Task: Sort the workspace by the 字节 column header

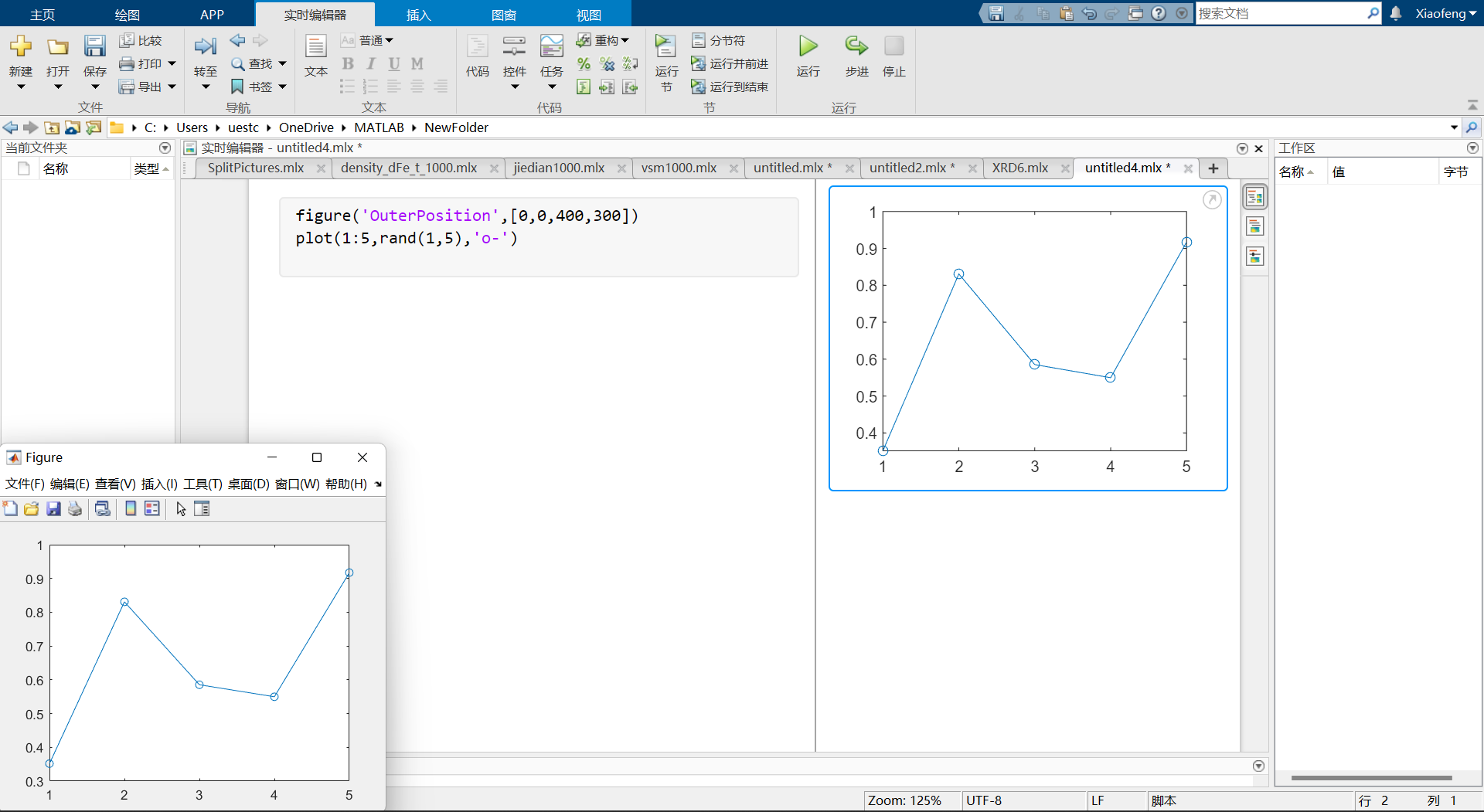Action: point(1455,172)
